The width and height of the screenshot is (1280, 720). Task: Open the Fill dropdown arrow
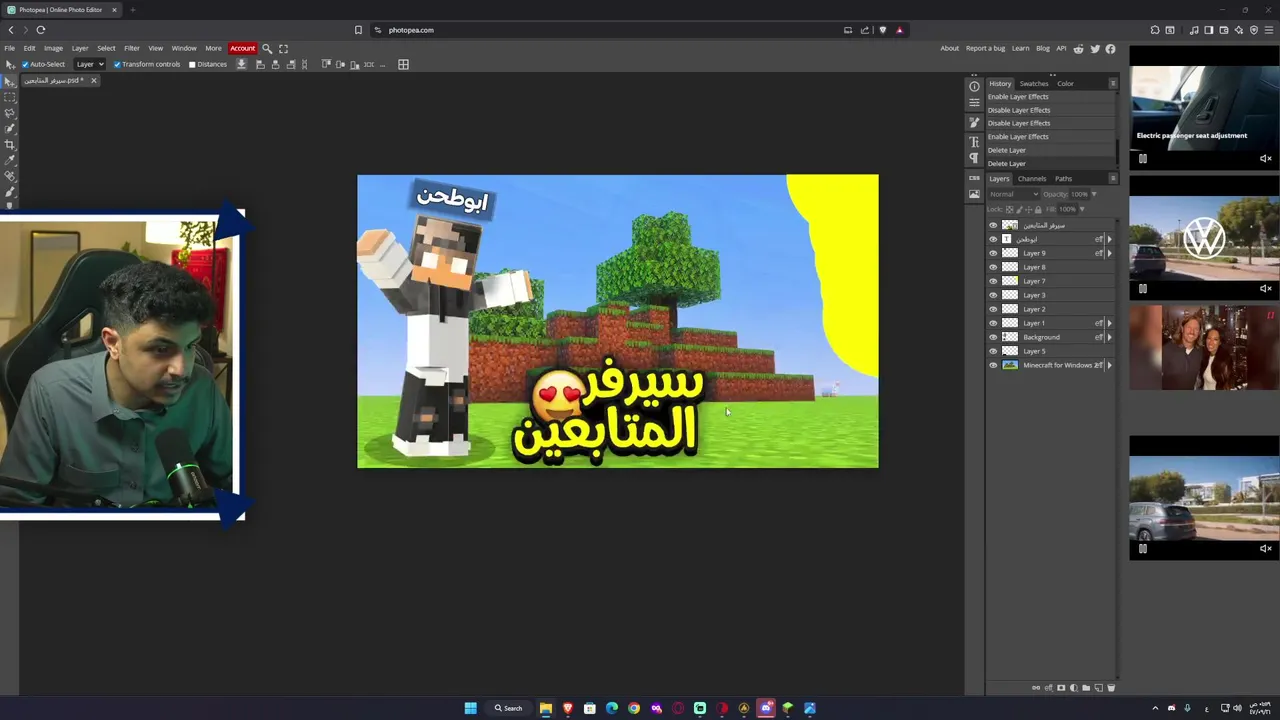pos(1081,209)
